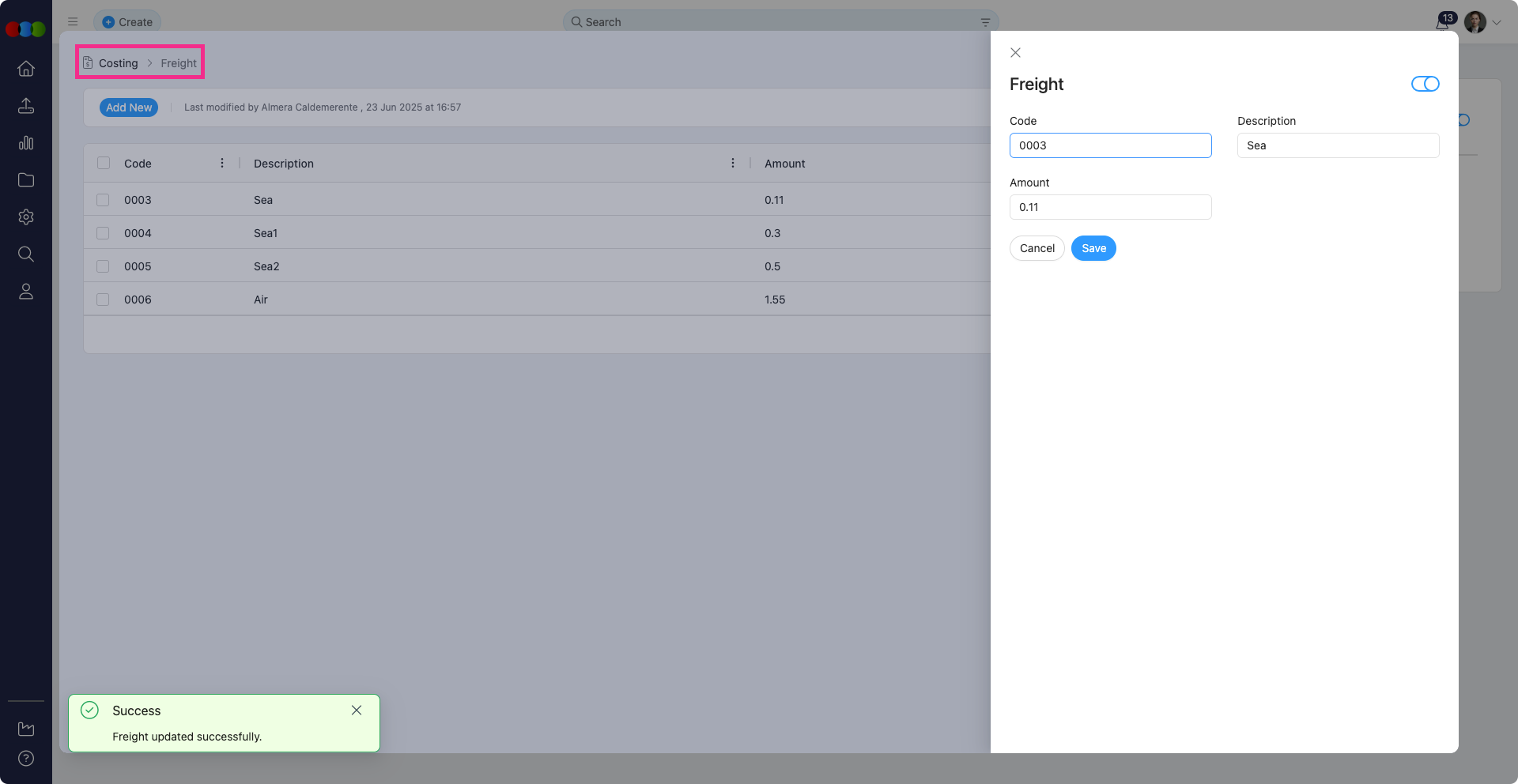Go to Costing breadcrumb

pyautogui.click(x=118, y=63)
